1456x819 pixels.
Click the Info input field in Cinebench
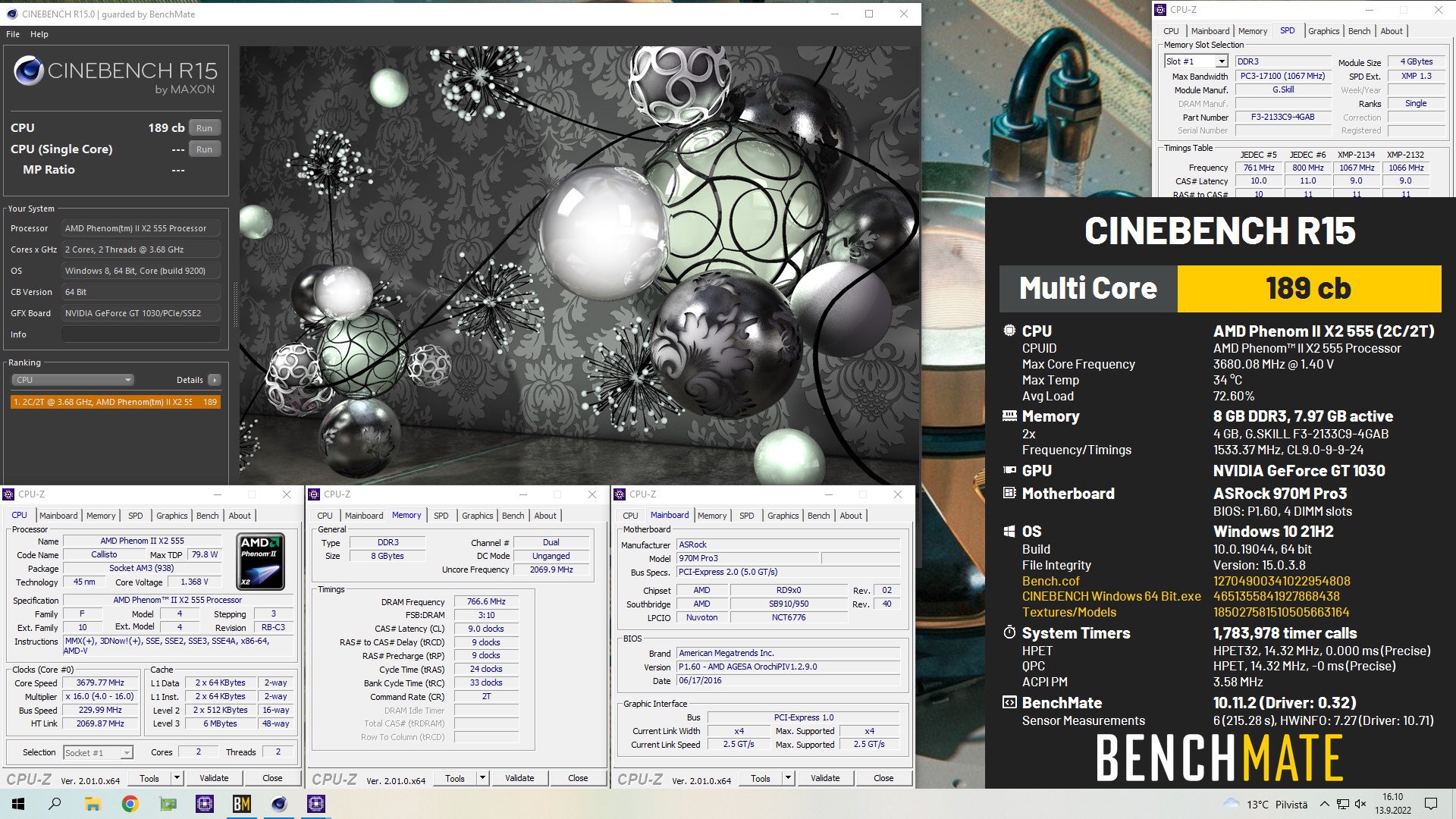[x=141, y=334]
